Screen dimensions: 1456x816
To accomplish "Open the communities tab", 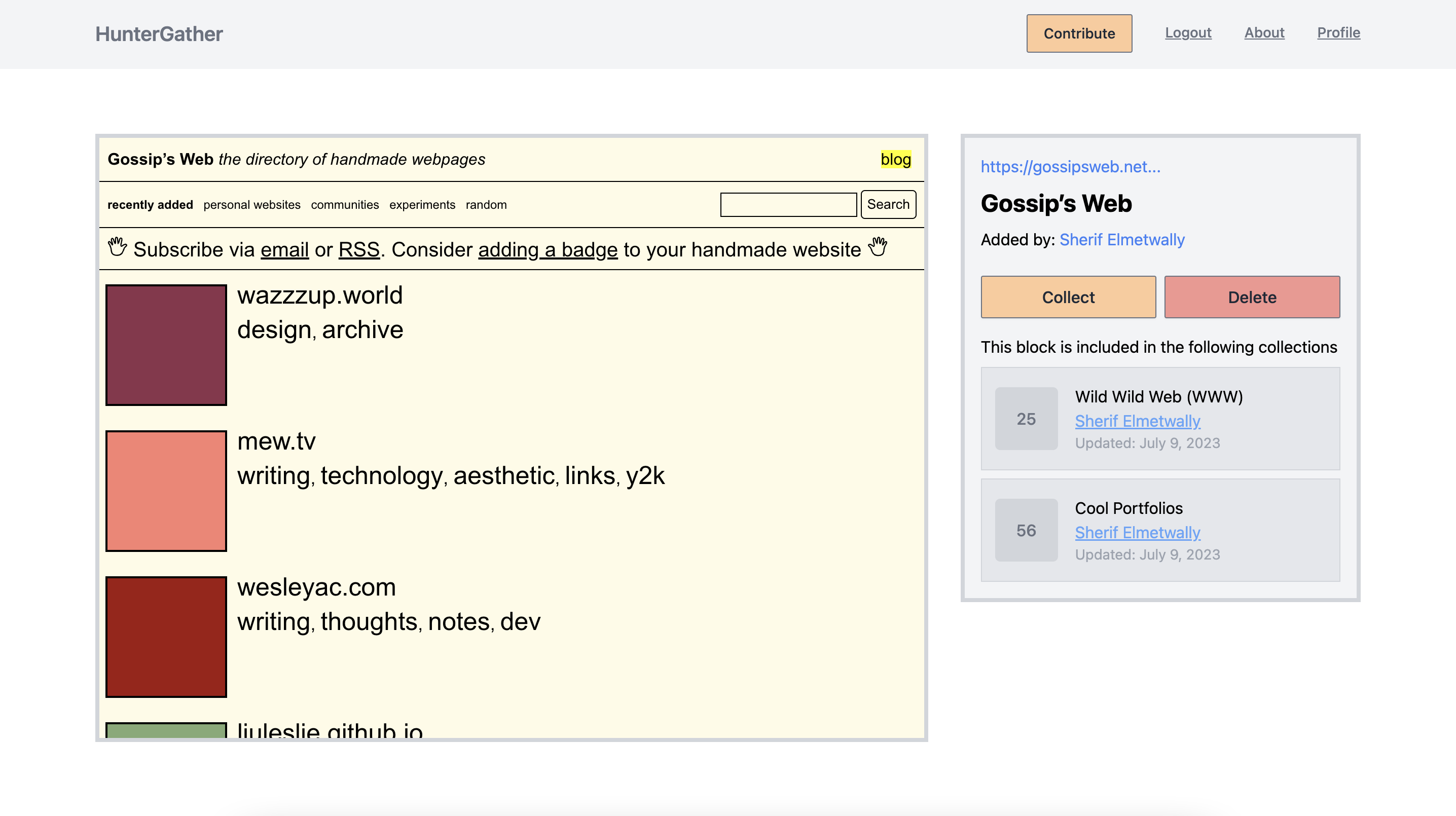I will (345, 205).
